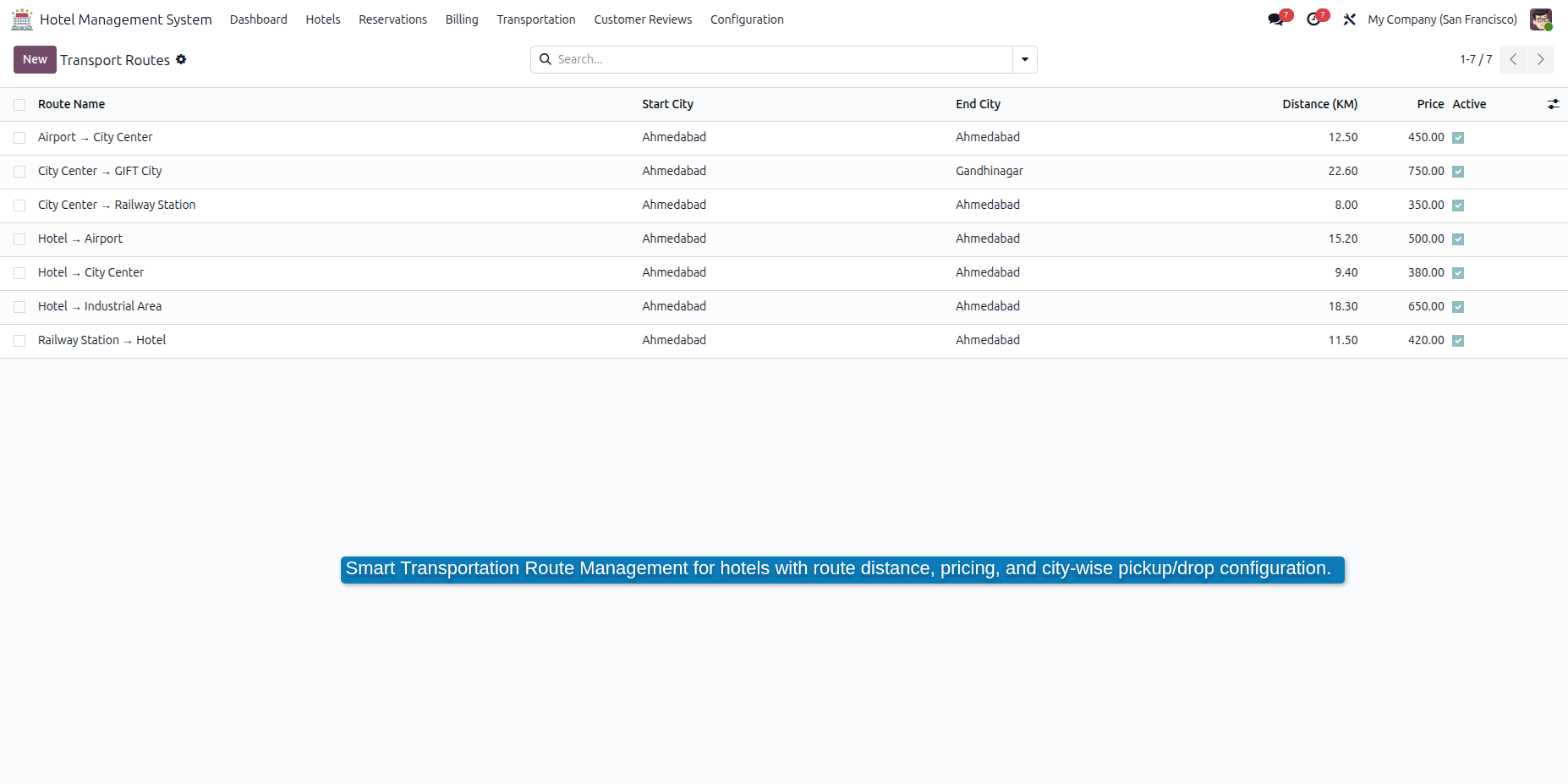Open the Railway Station → Hotel route name
The width and height of the screenshot is (1568, 784).
[102, 340]
